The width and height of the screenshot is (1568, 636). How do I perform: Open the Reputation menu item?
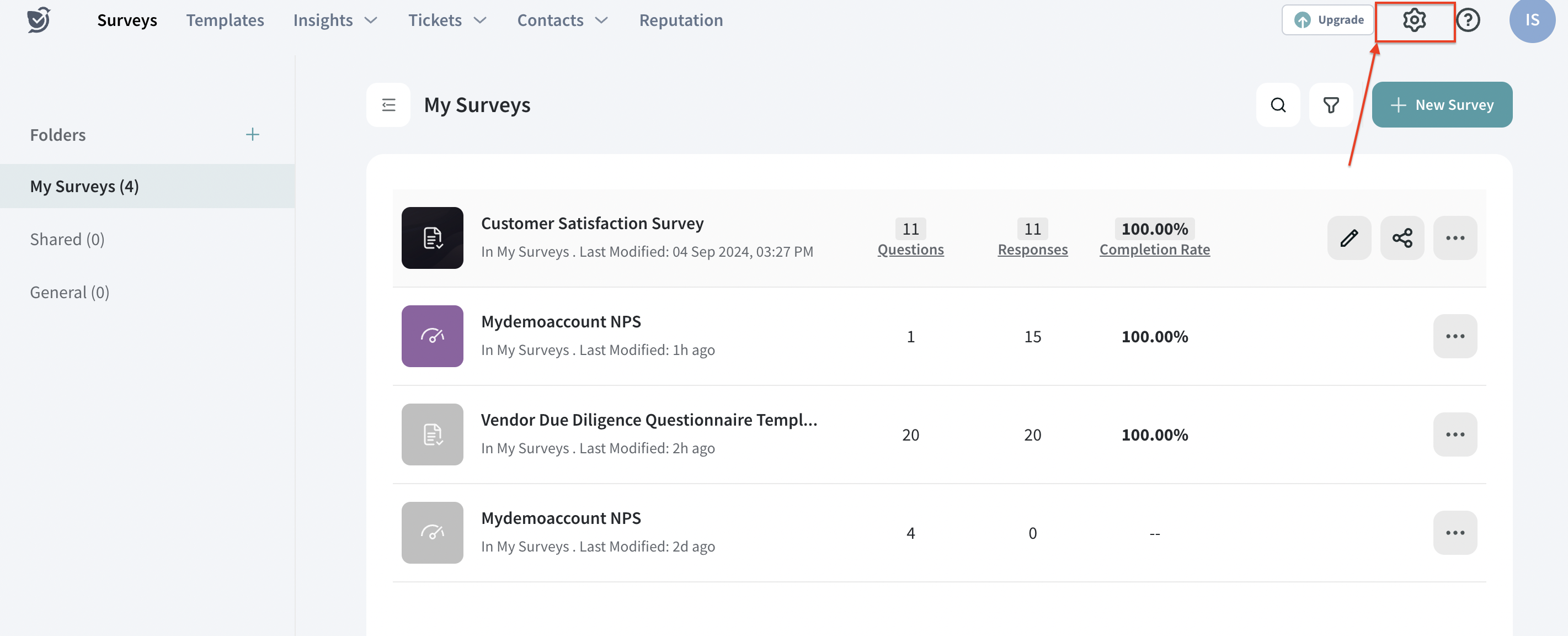pyautogui.click(x=680, y=21)
